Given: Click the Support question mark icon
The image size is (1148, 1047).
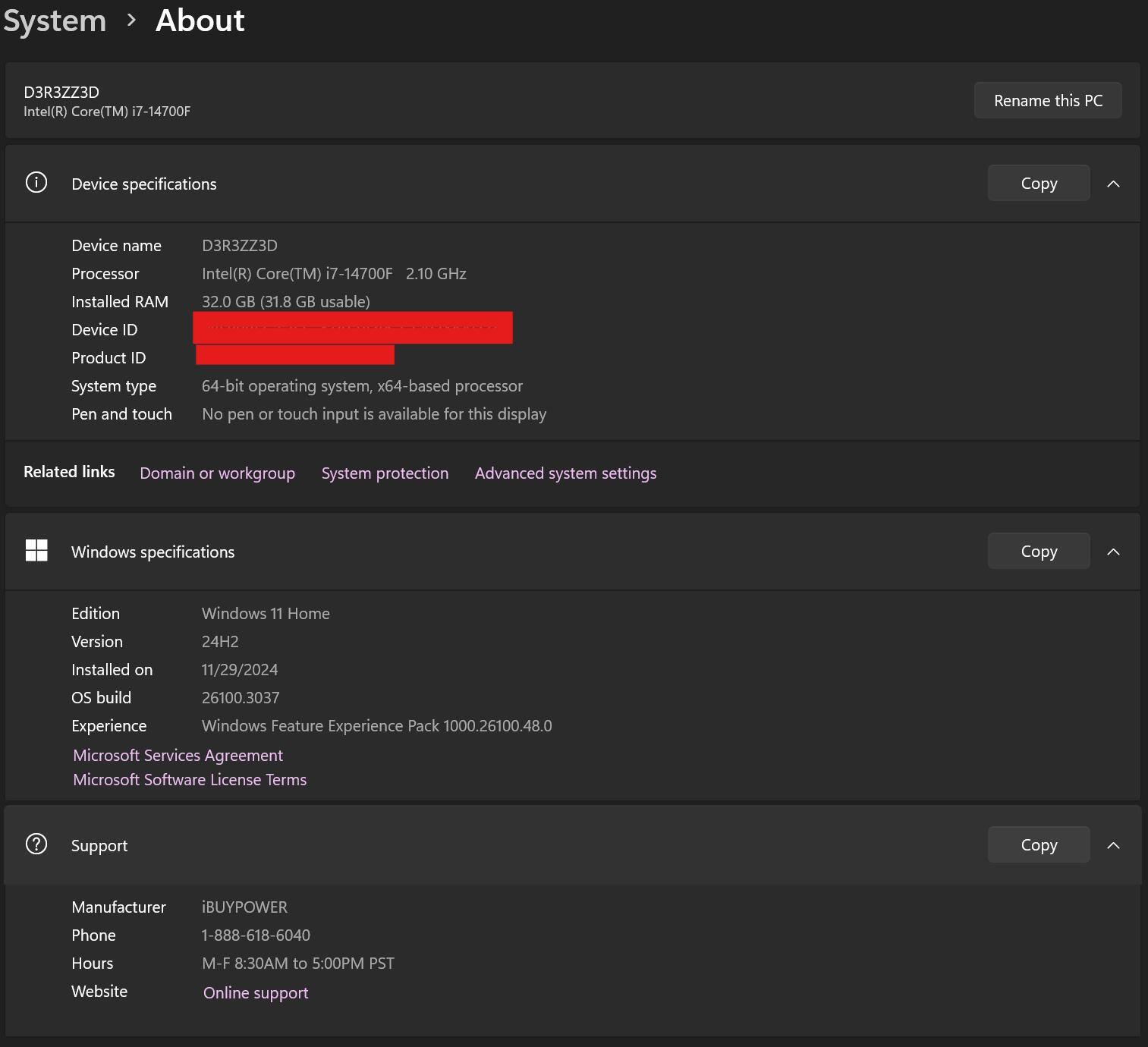Looking at the screenshot, I should [x=36, y=844].
